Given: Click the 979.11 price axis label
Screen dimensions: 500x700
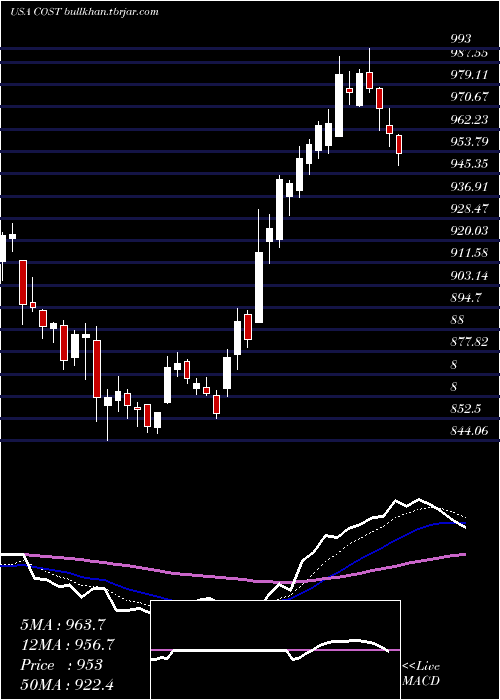Looking at the screenshot, I should [469, 75].
